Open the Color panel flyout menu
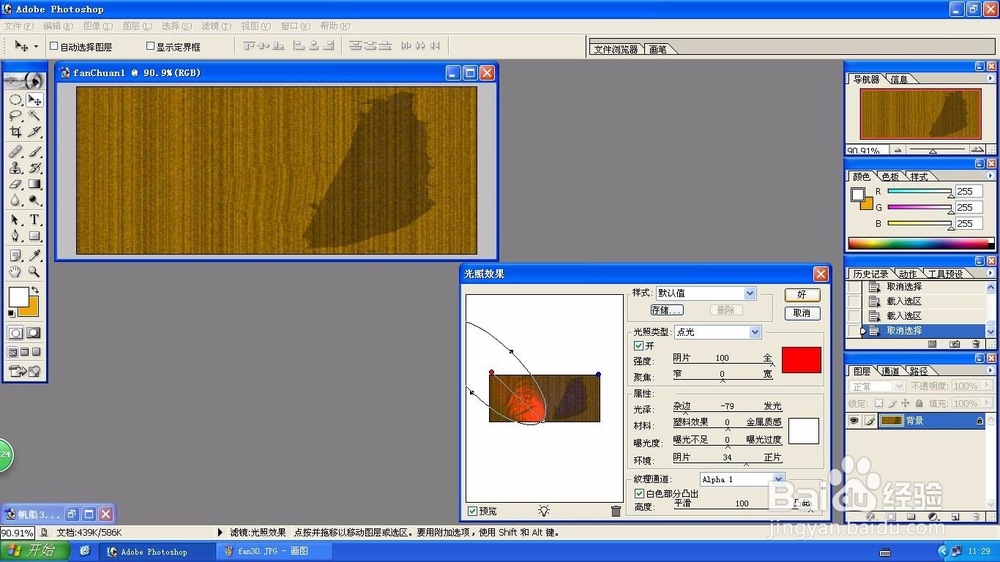 [990, 176]
